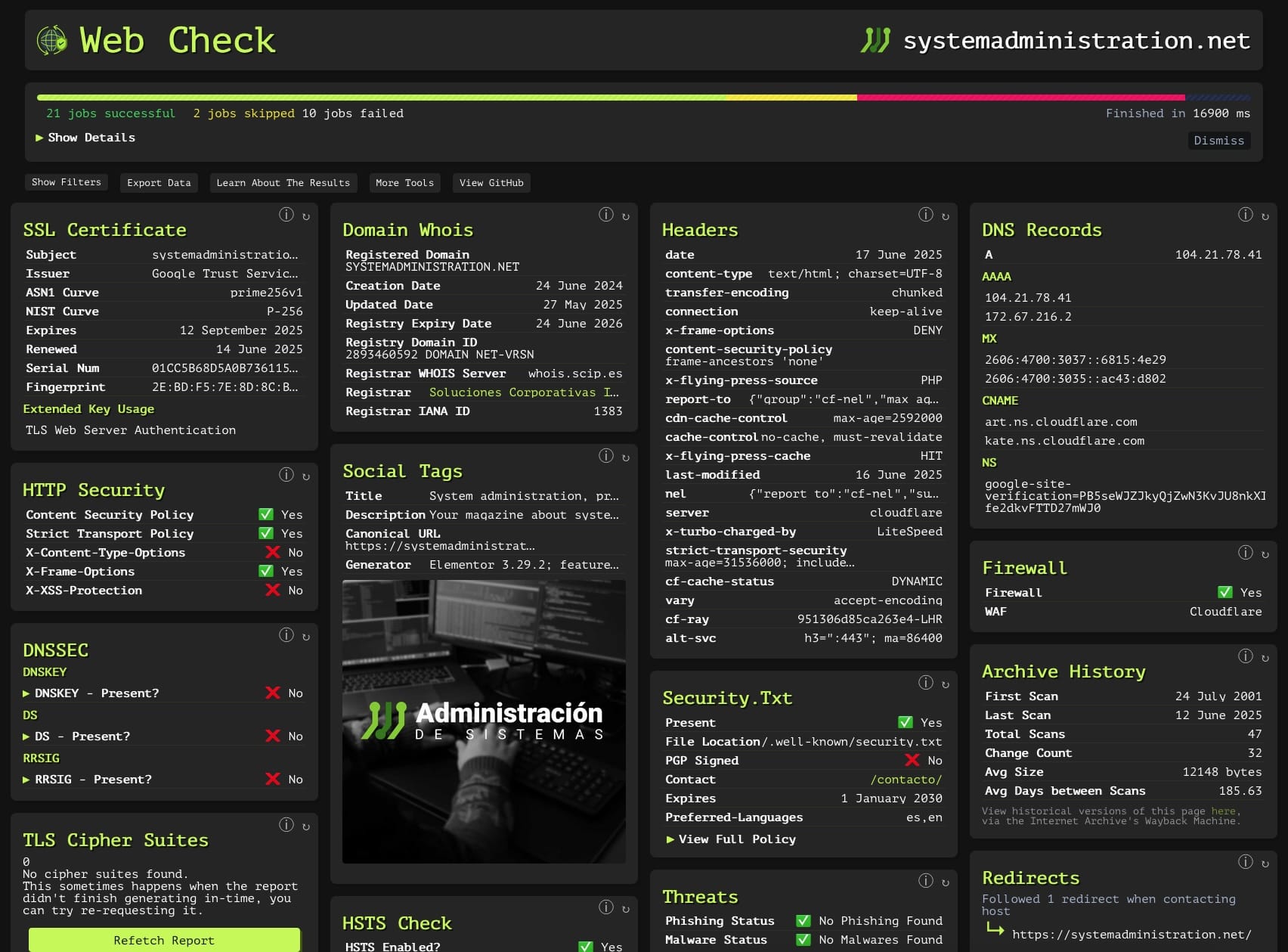Viewport: 1288px width, 952px height.
Task: Open the Security.Txt info icon
Action: (x=927, y=682)
